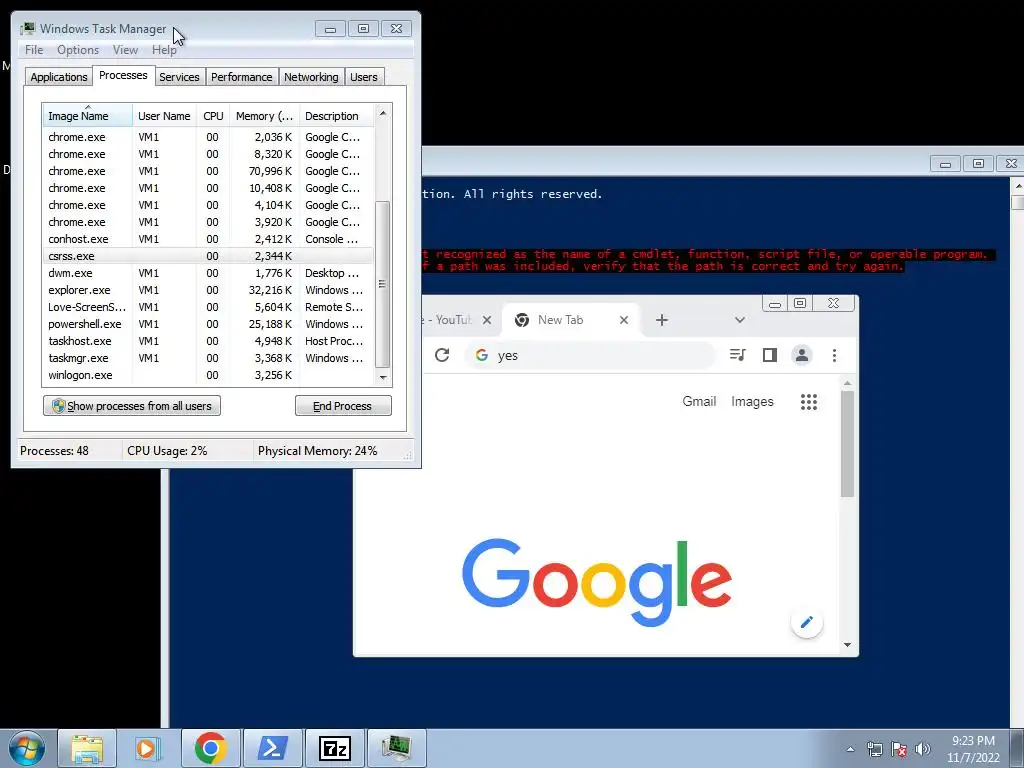Screen dimensions: 1024x768
Task: Select the csrss.exe process row
Action: [x=208, y=256]
